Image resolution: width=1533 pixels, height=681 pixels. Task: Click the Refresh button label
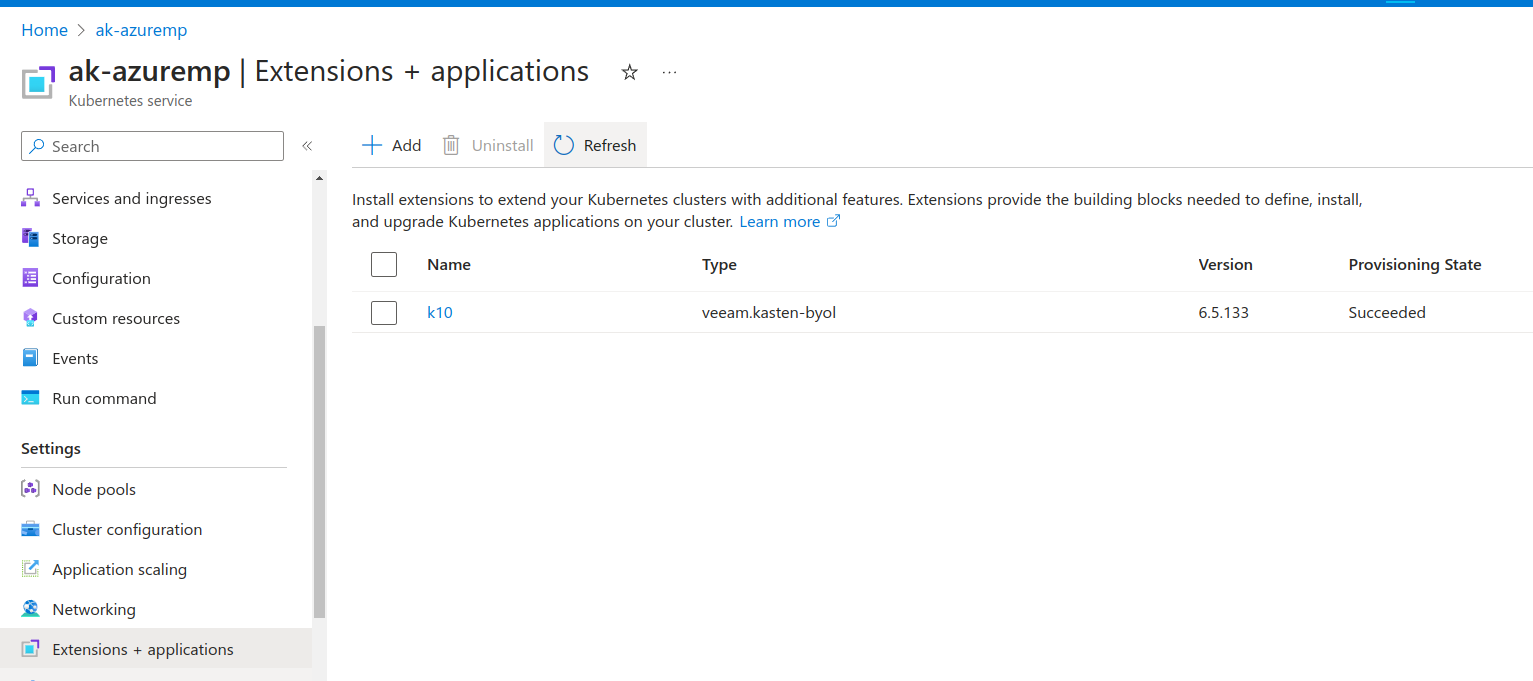coord(610,145)
